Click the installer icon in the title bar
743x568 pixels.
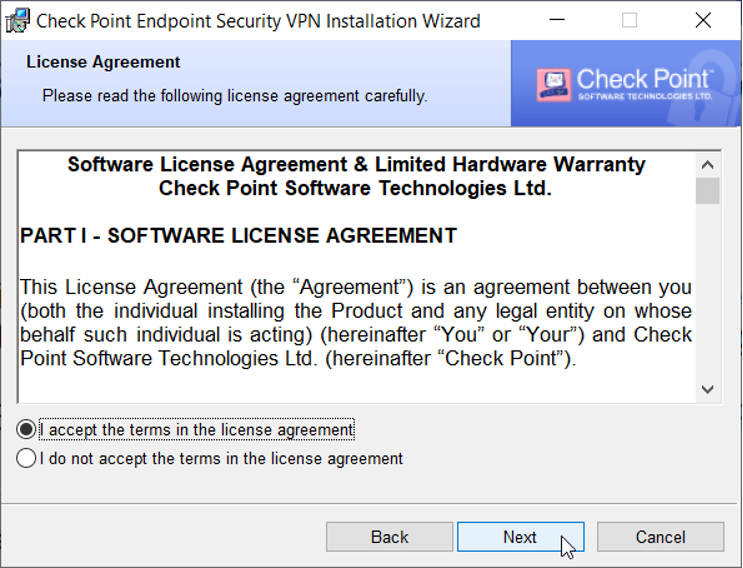pos(17,20)
